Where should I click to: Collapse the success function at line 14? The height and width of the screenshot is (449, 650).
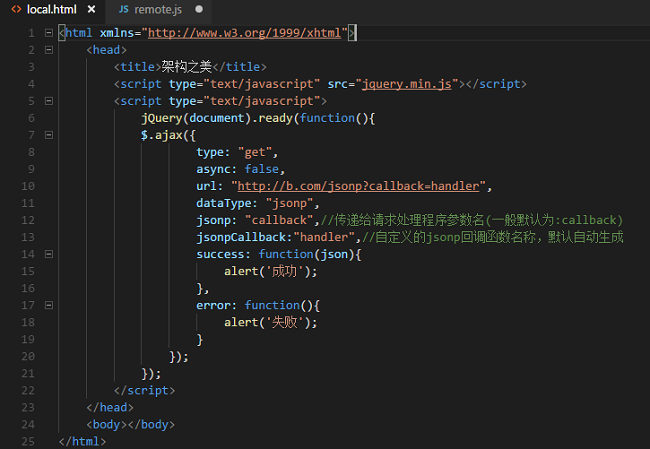click(x=49, y=254)
